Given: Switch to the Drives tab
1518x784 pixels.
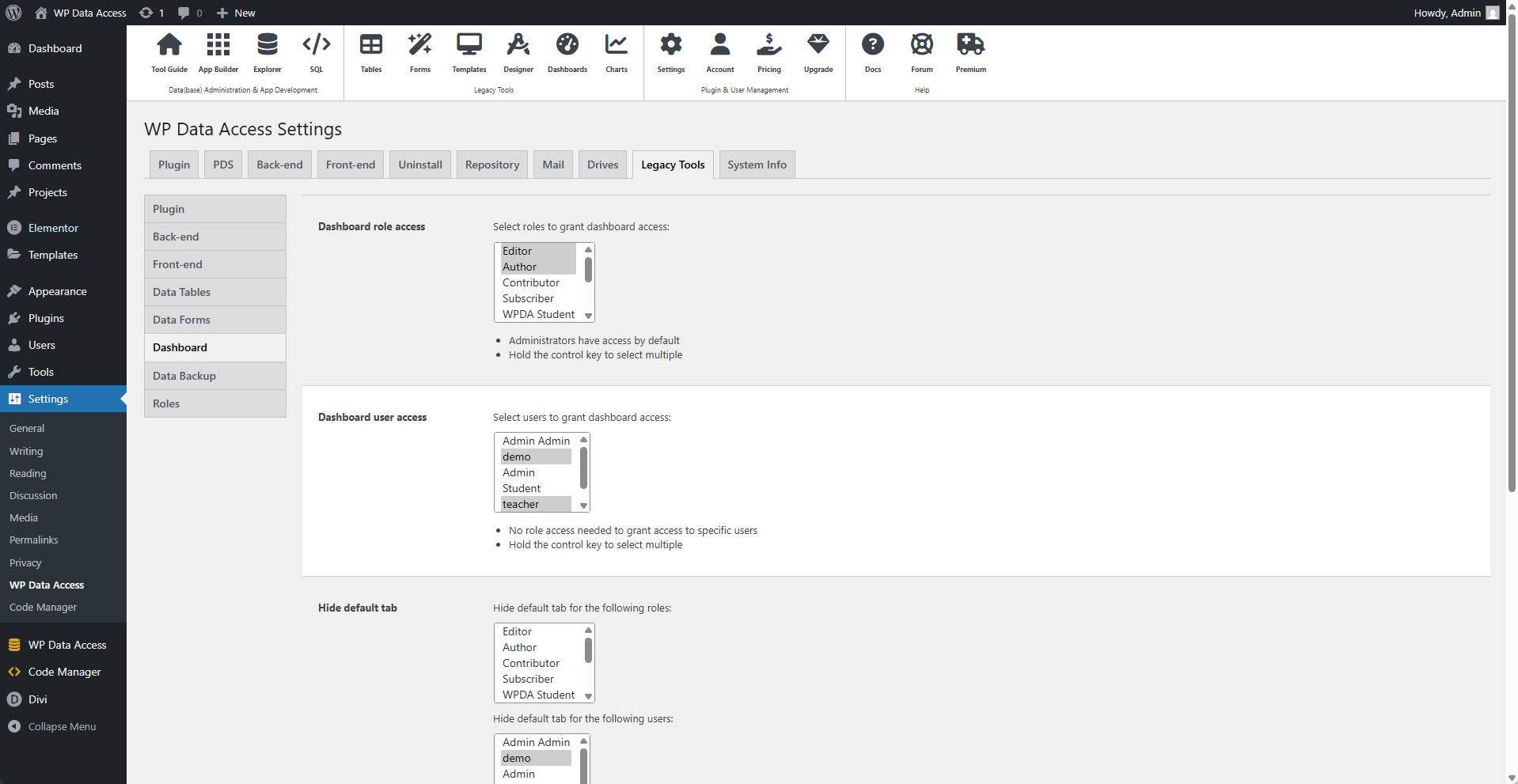Looking at the screenshot, I should click(x=602, y=164).
